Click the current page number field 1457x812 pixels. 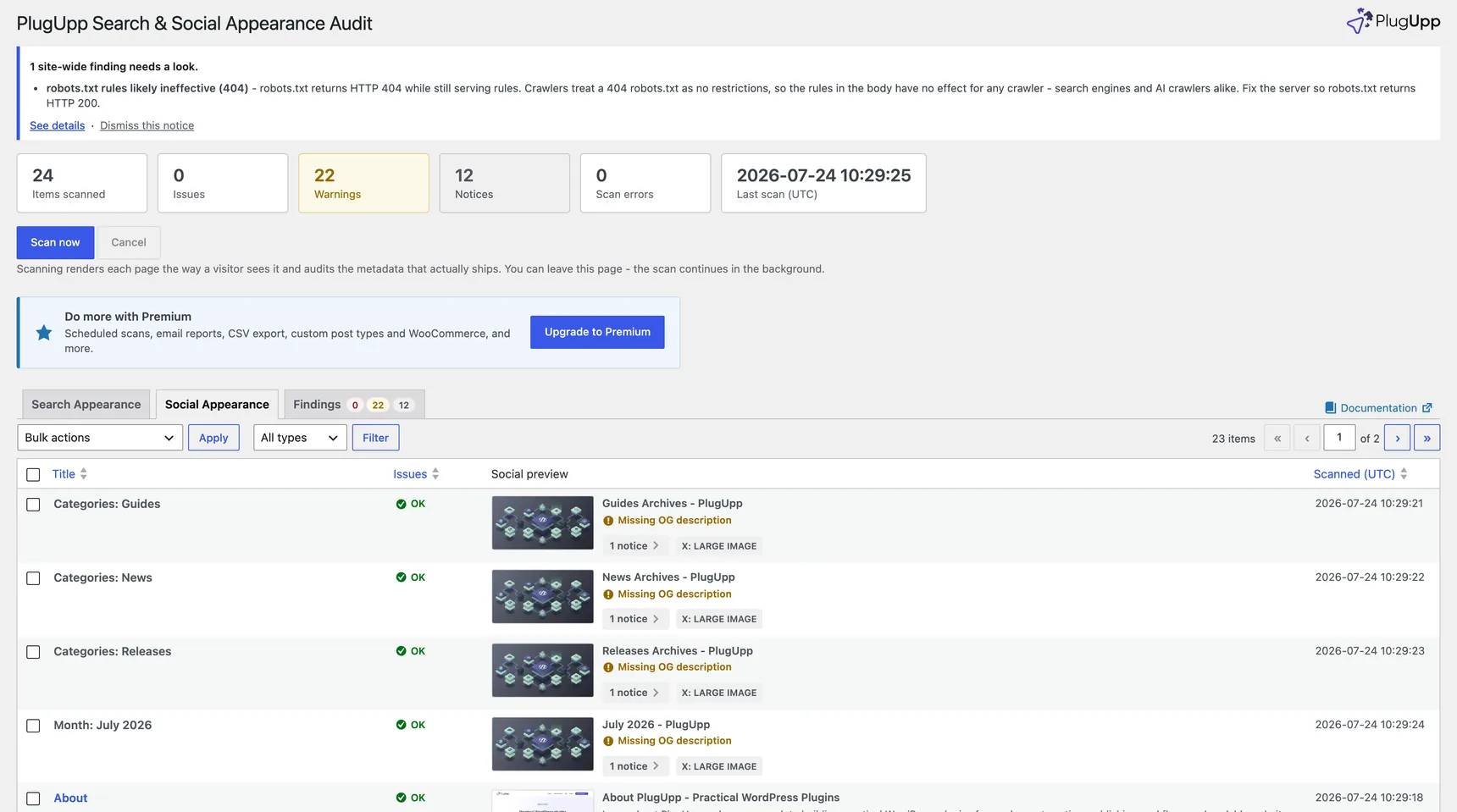tap(1339, 438)
